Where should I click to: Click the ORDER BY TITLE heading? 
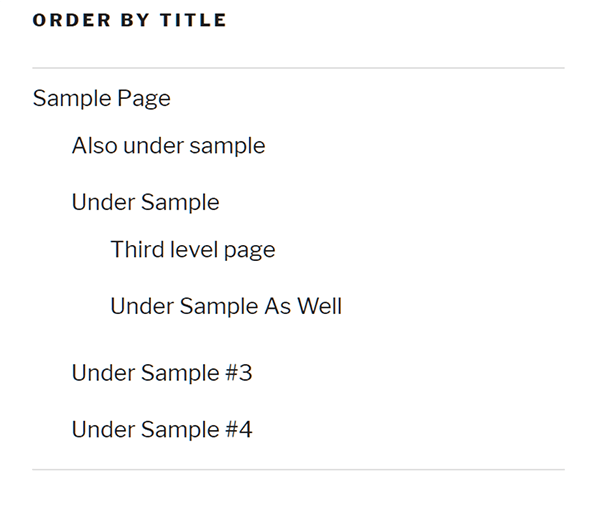[x=129, y=20]
